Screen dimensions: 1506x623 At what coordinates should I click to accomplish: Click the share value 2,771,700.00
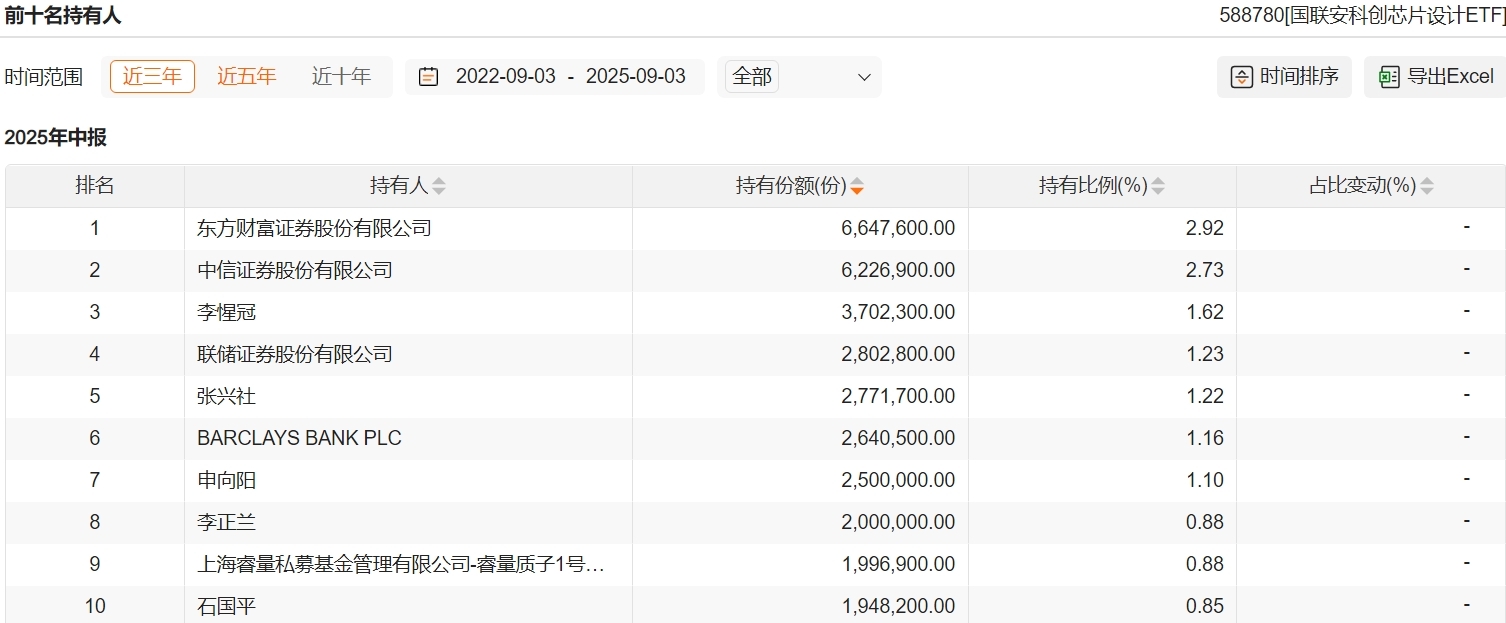tap(898, 396)
